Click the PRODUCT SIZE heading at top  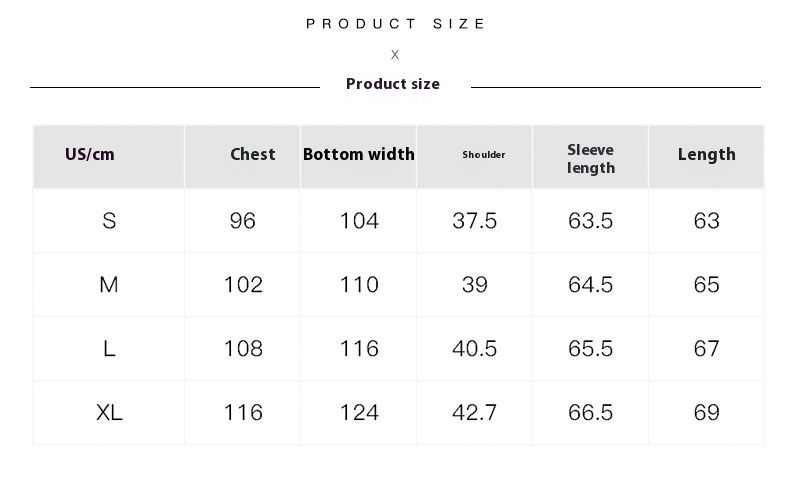[396, 23]
